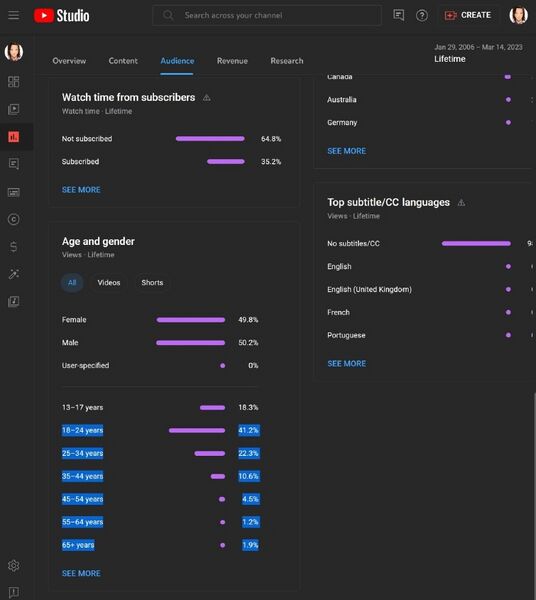Click the 41.2% value
Image resolution: width=536 pixels, height=600 pixels.
249,430
